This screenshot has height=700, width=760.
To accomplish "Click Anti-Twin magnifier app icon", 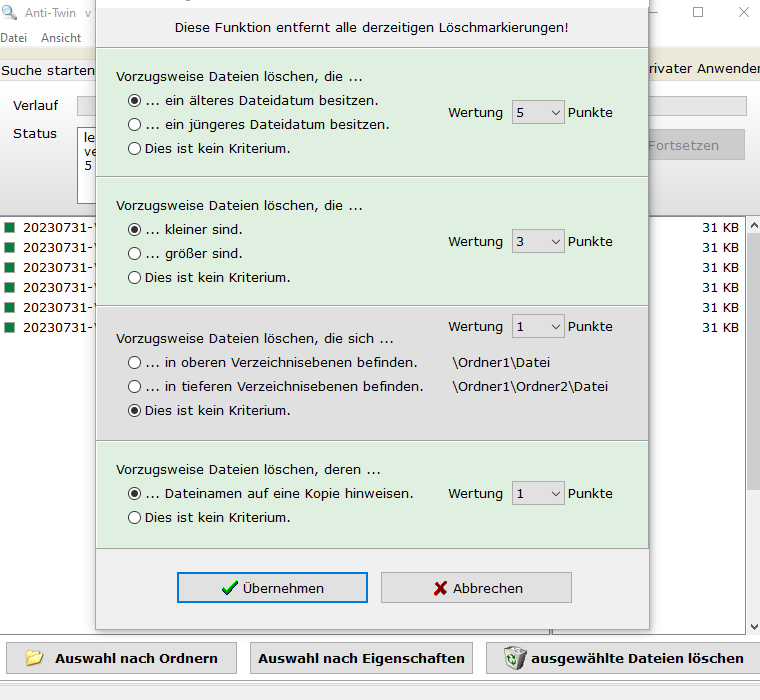I will [9, 12].
